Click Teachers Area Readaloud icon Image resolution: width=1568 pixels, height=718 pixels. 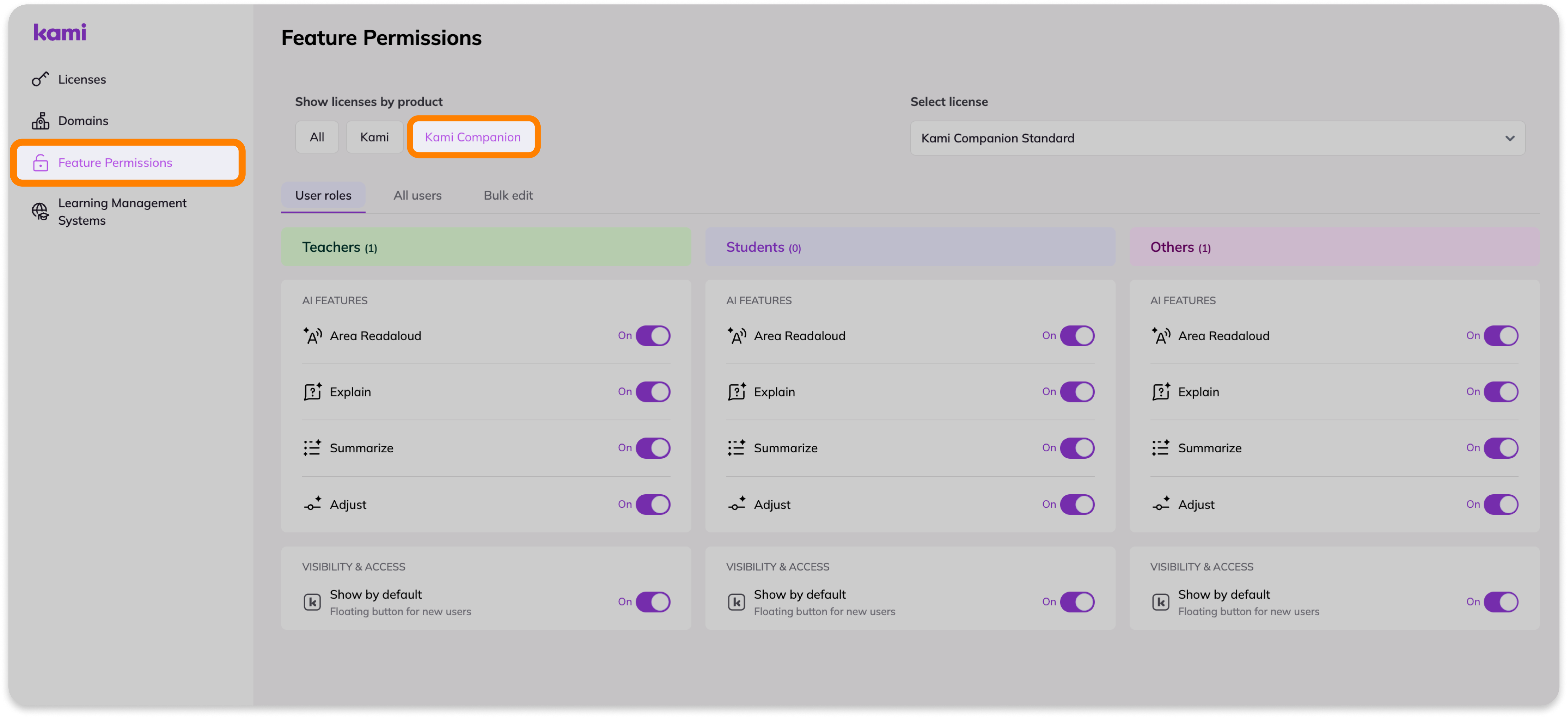point(312,335)
